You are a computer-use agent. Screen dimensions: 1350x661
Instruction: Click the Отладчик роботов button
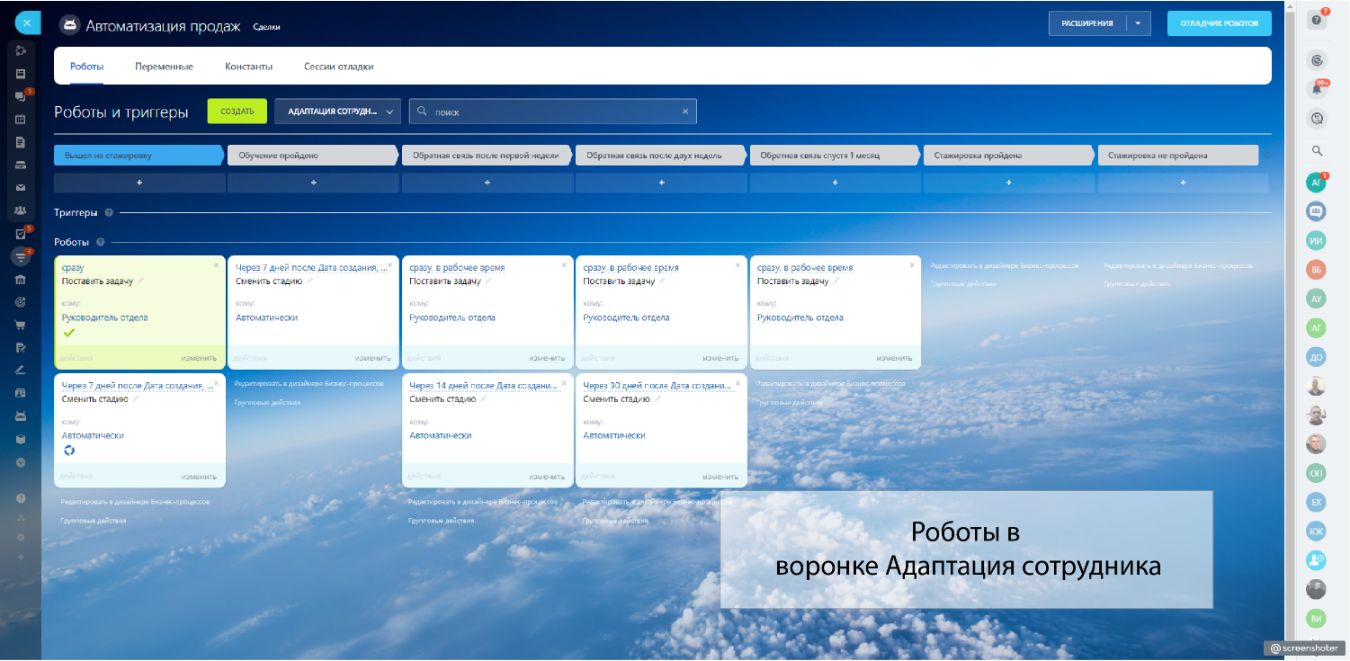tap(1218, 23)
